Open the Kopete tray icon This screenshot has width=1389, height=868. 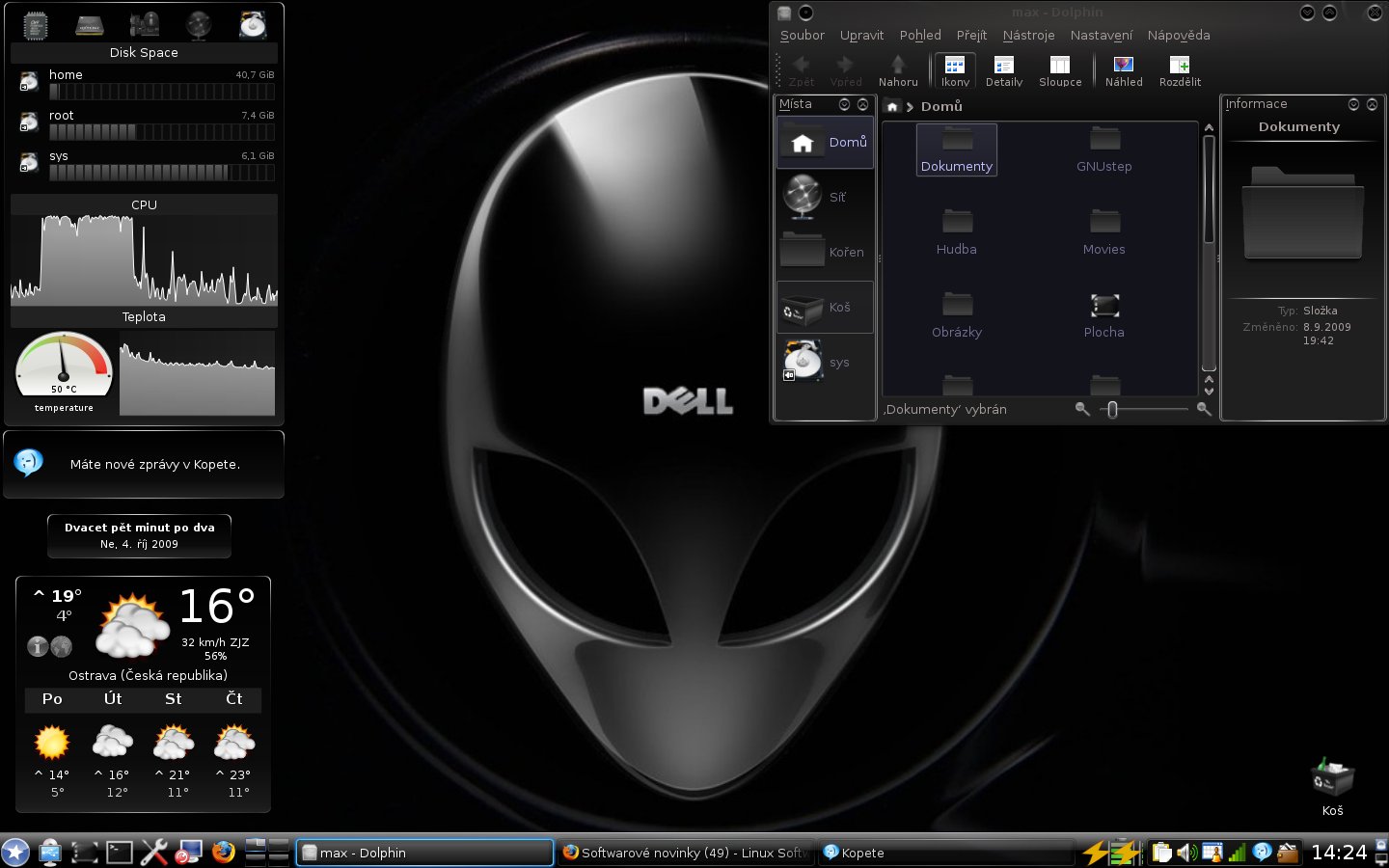pos(1262,853)
